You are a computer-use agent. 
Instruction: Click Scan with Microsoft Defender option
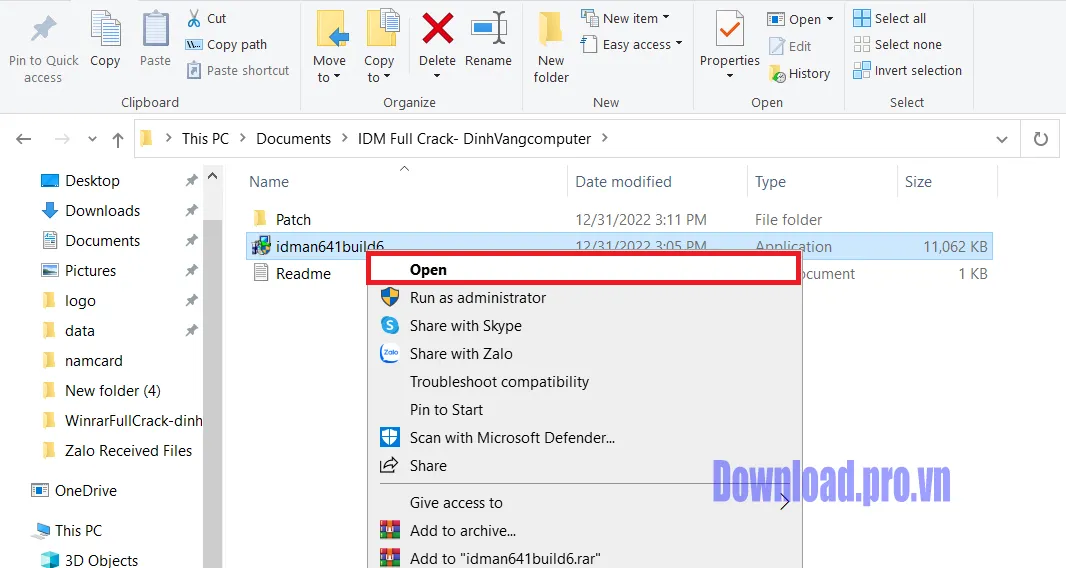point(511,437)
